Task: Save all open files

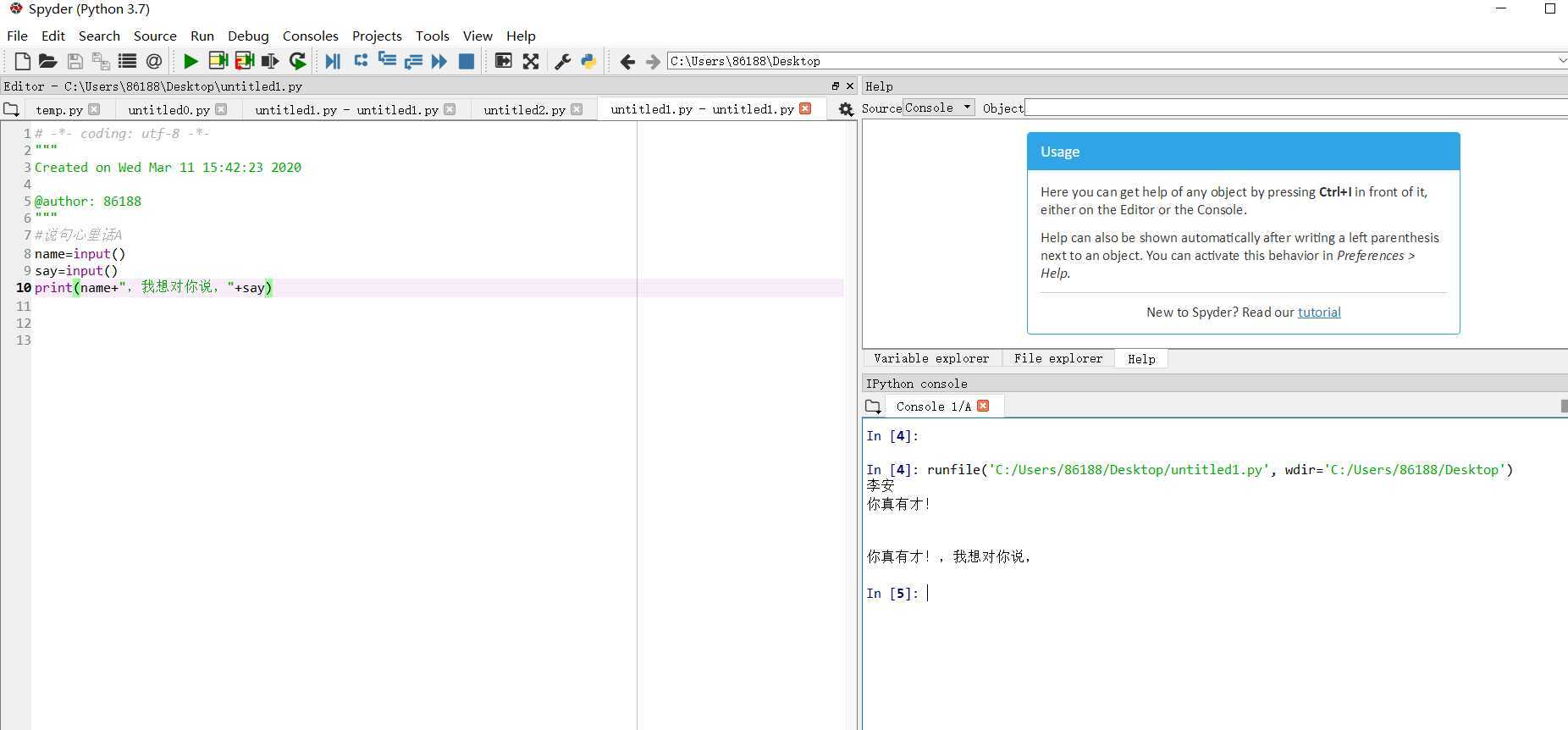Action: click(101, 61)
